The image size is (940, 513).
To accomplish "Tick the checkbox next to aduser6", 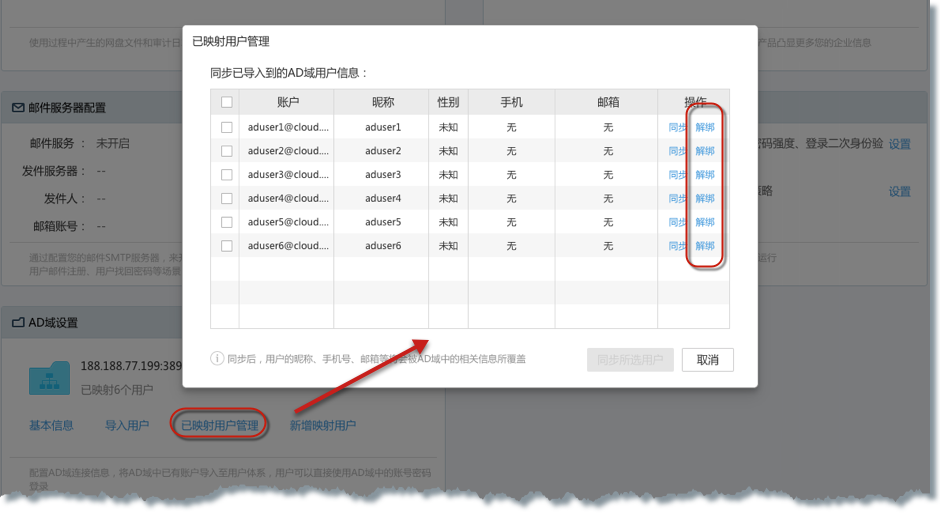I will click(227, 246).
